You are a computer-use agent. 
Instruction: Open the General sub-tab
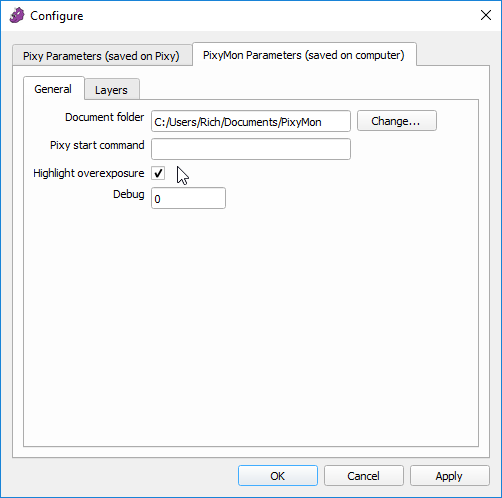tap(53, 89)
